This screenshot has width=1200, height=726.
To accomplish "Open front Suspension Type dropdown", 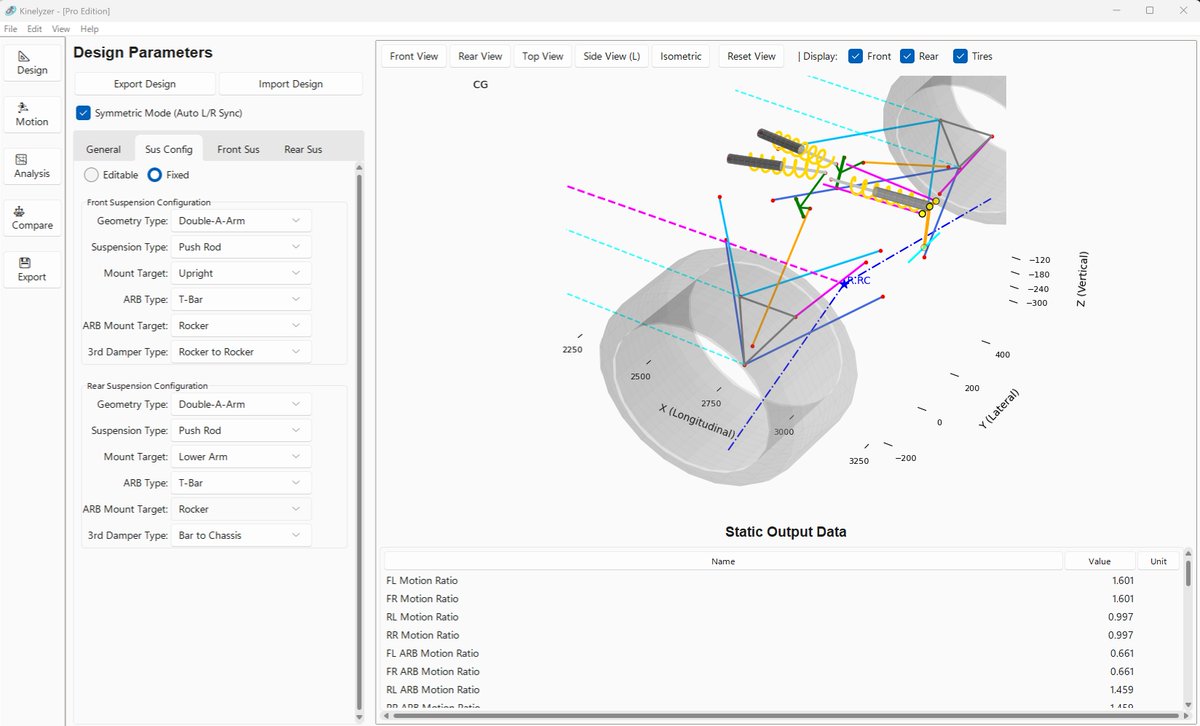I will (241, 246).
